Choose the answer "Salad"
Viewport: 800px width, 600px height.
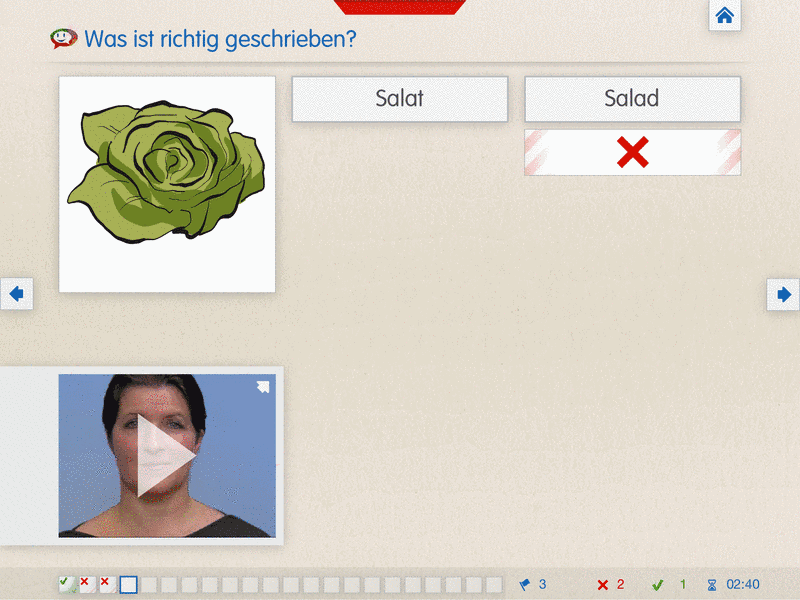point(632,99)
